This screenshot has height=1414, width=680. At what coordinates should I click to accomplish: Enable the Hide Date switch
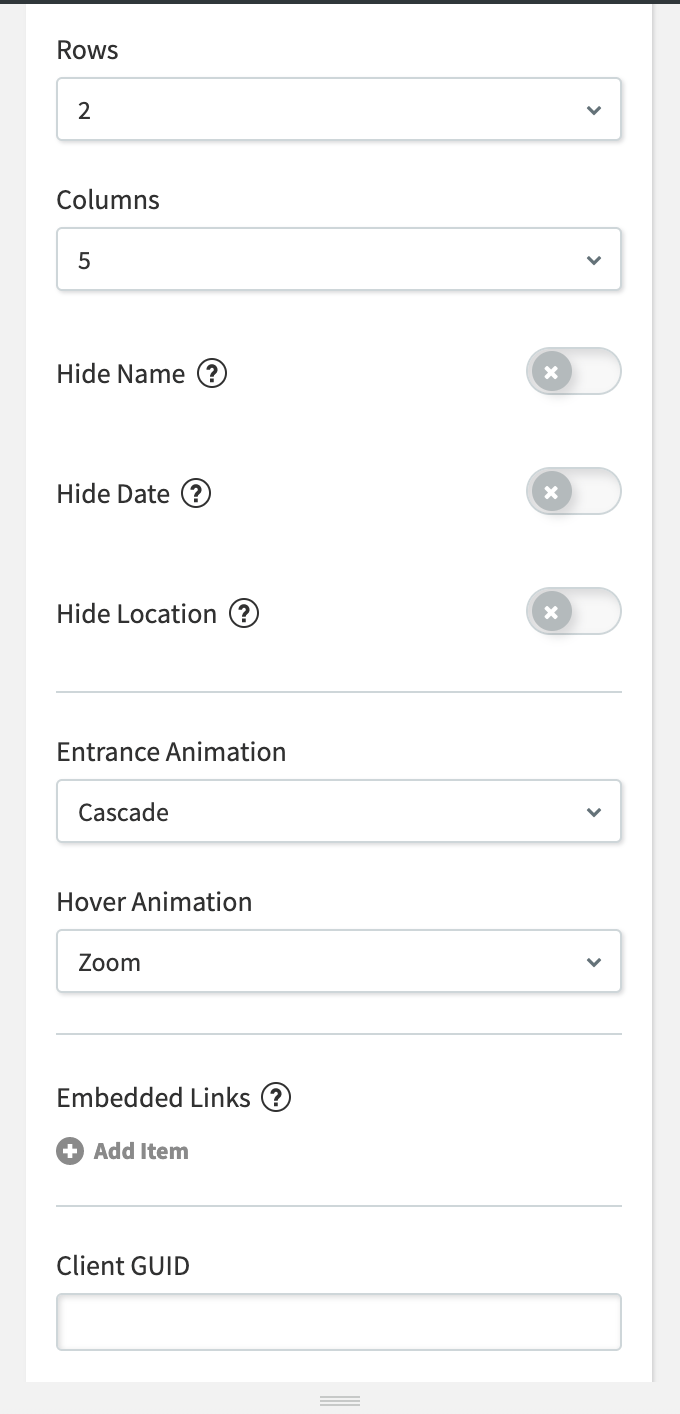[x=574, y=492]
